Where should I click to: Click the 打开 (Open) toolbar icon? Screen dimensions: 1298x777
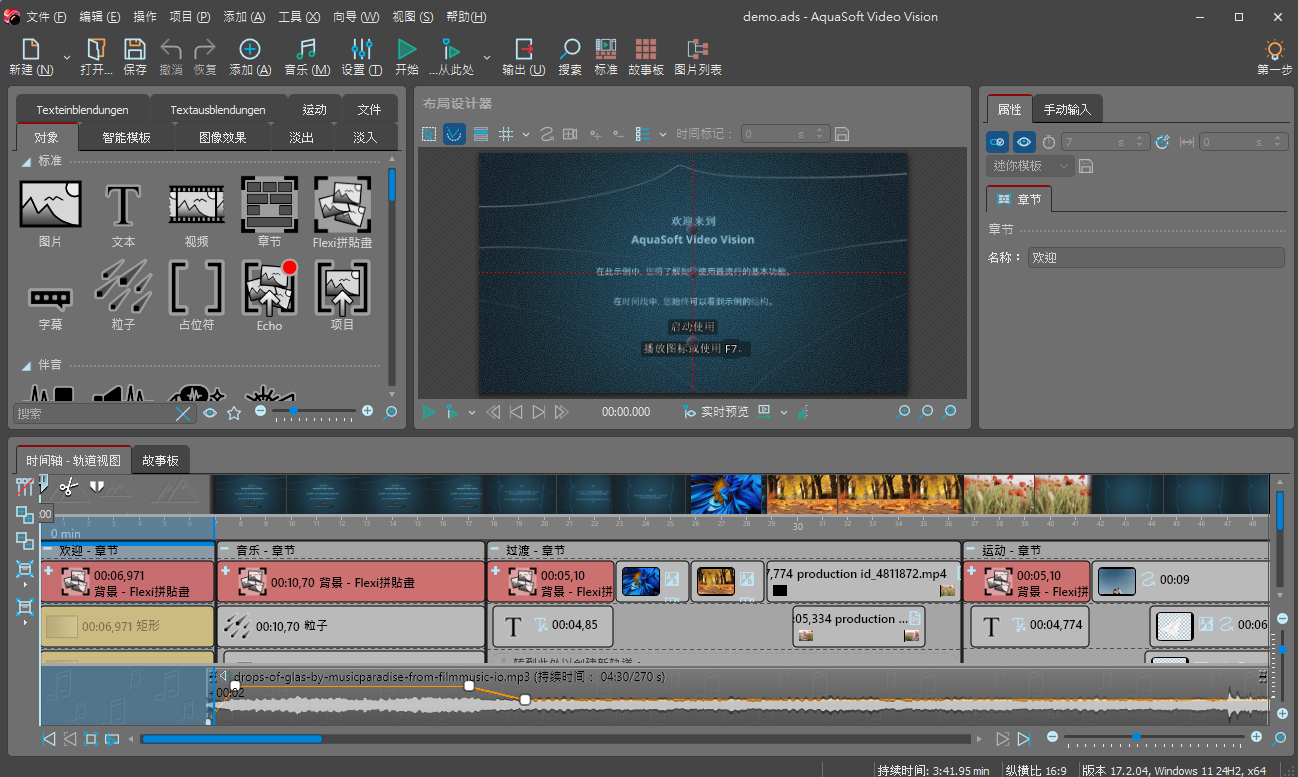point(96,49)
